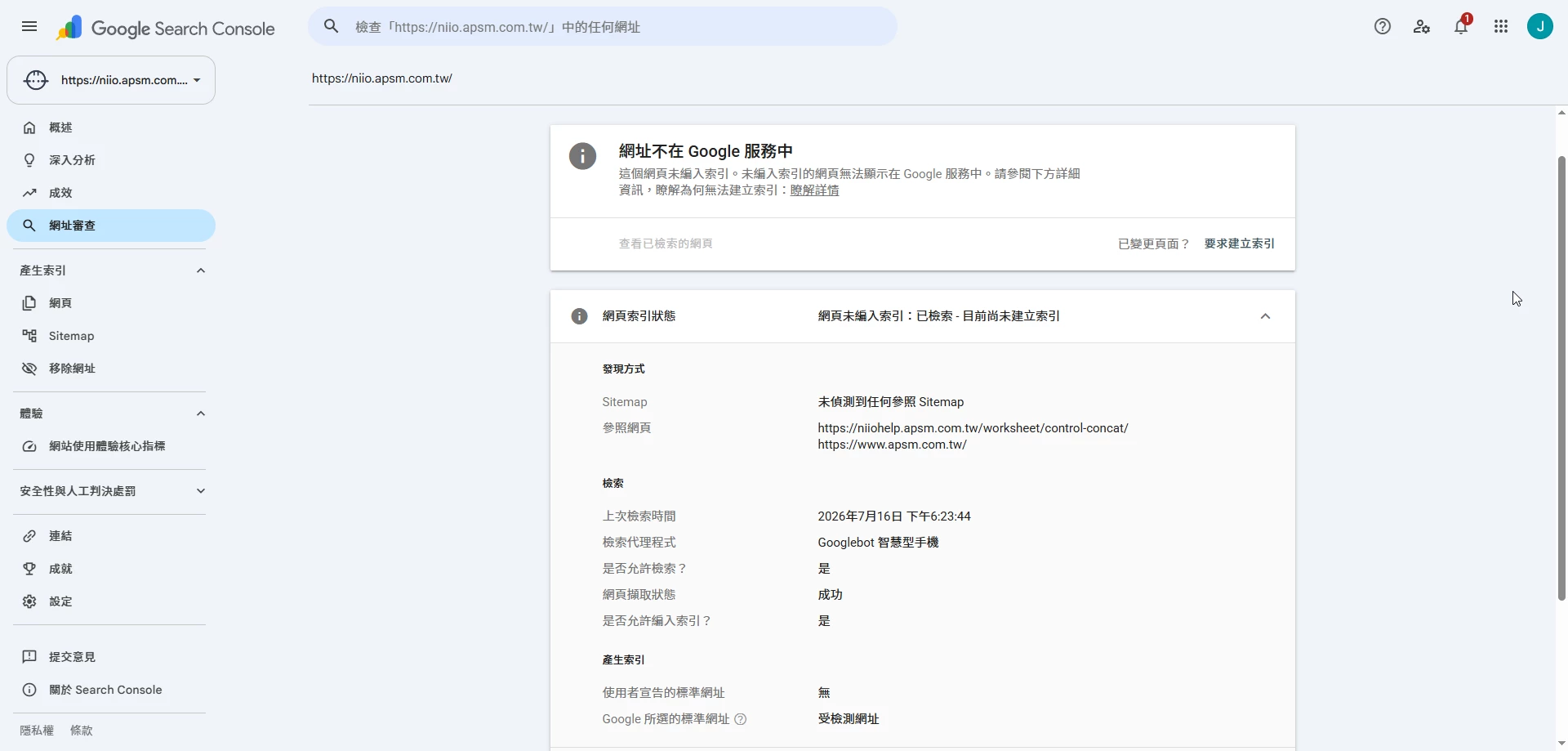Screen dimensions: 1568x751
Task: Click the crawl time 2026年7月16日 下午6:23:44
Action: [x=894, y=516]
